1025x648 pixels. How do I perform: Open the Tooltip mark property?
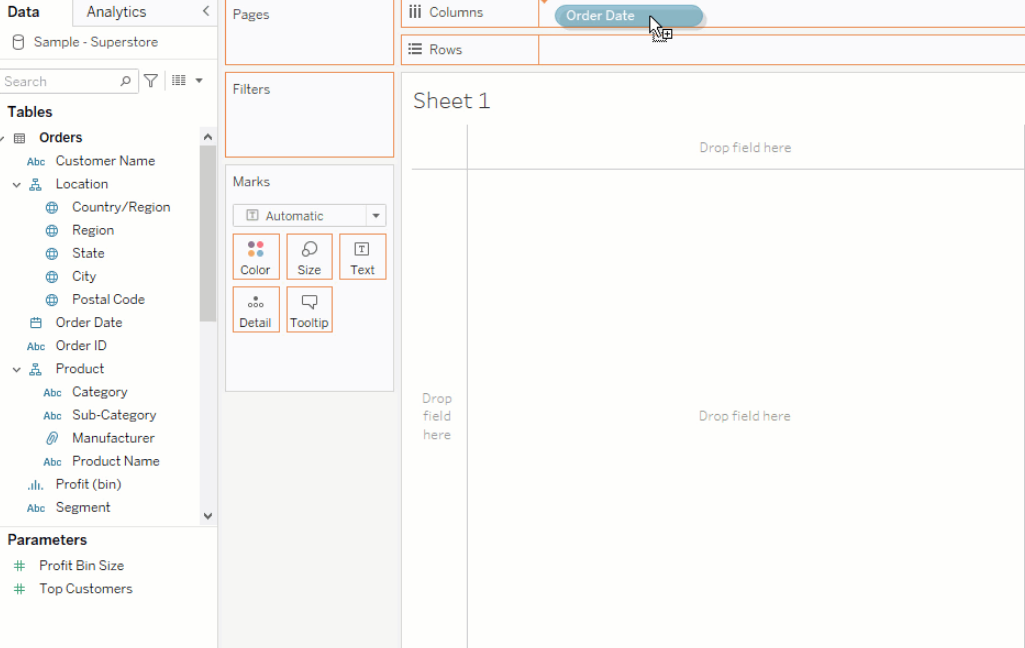click(x=309, y=309)
